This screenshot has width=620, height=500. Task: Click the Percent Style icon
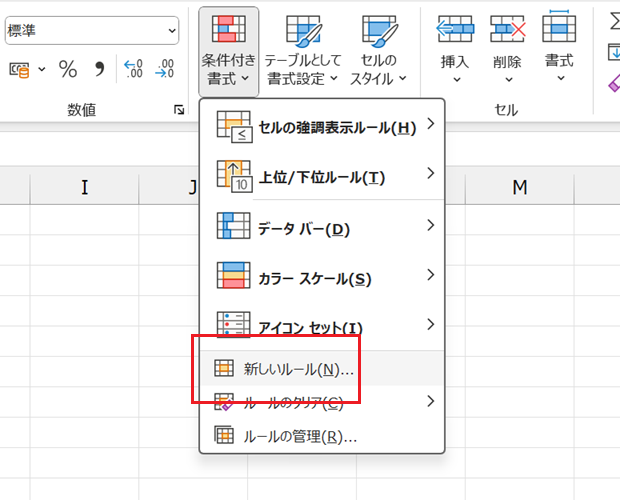coord(68,69)
